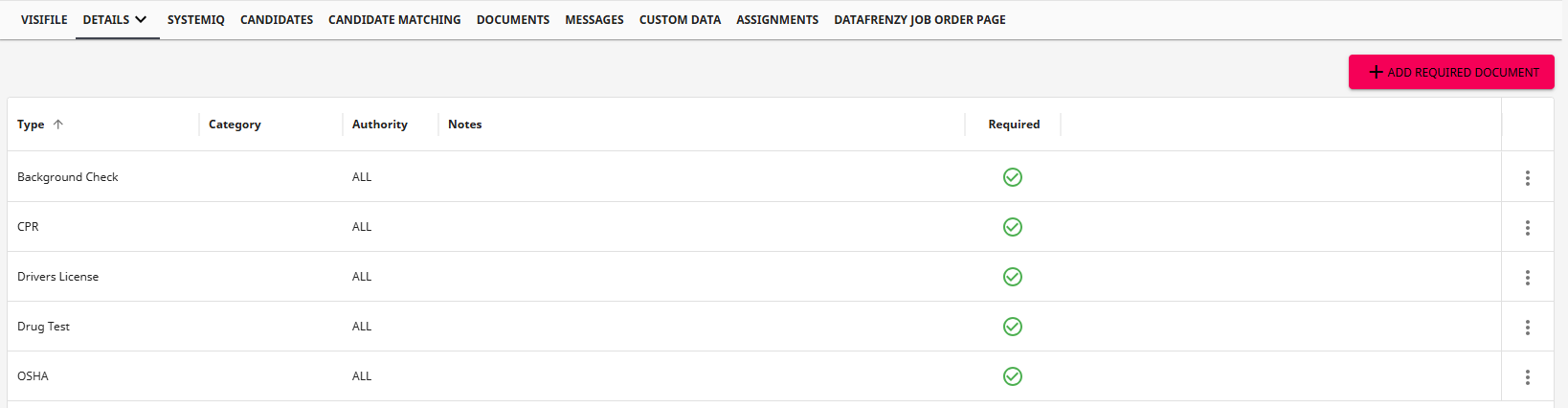Toggle the Drug Test required check icon
This screenshot has width=1568, height=408.
pos(1012,327)
